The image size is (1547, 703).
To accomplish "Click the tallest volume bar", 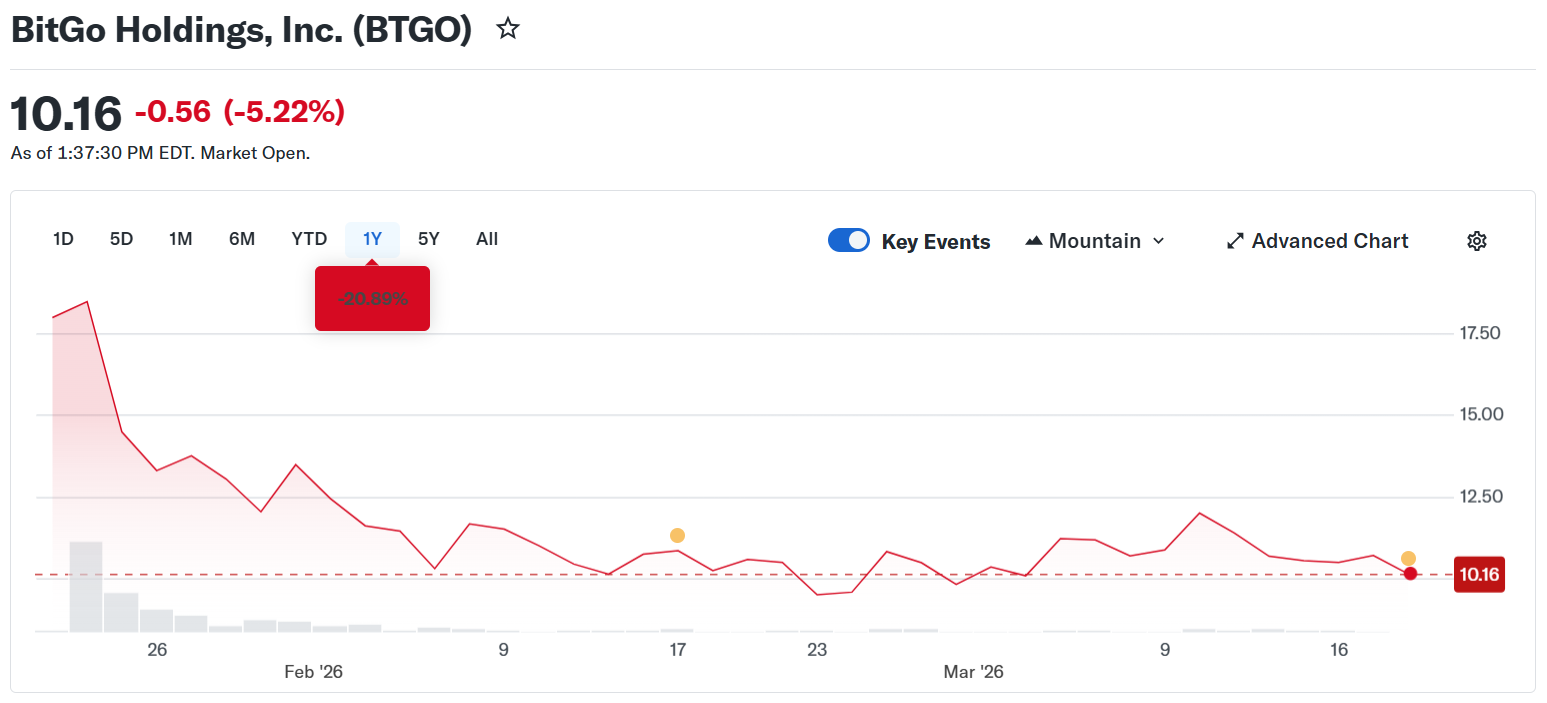I will (x=86, y=586).
